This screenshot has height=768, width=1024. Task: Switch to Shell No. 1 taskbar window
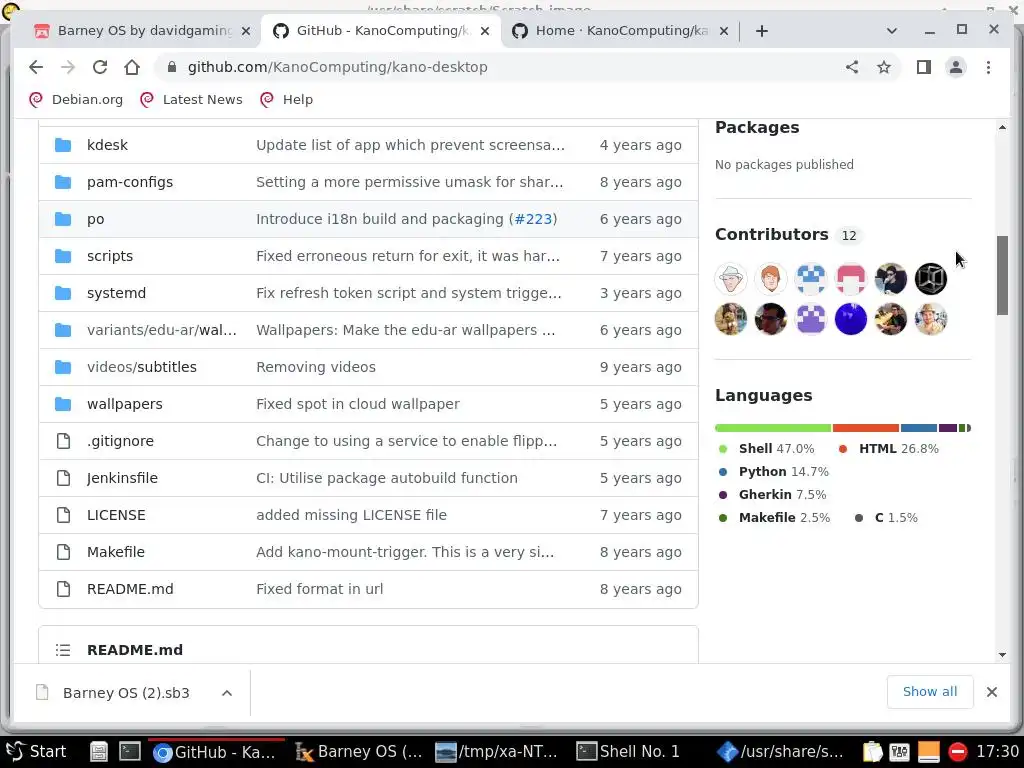(628, 752)
